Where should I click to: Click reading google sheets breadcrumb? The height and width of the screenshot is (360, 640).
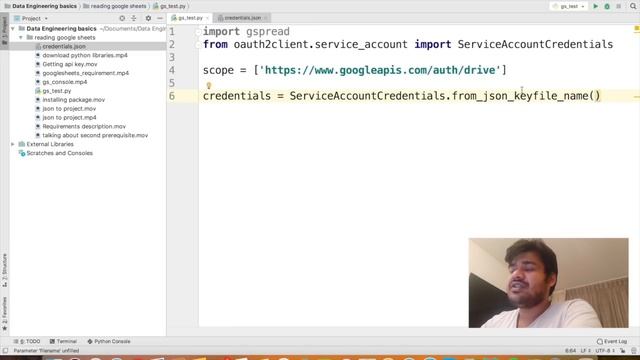(x=118, y=6)
